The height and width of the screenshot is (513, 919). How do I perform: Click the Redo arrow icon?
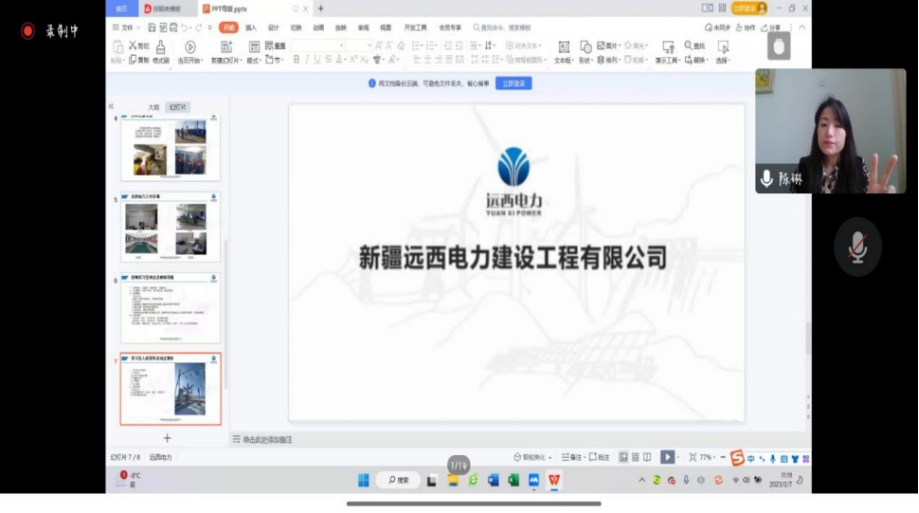[x=199, y=28]
